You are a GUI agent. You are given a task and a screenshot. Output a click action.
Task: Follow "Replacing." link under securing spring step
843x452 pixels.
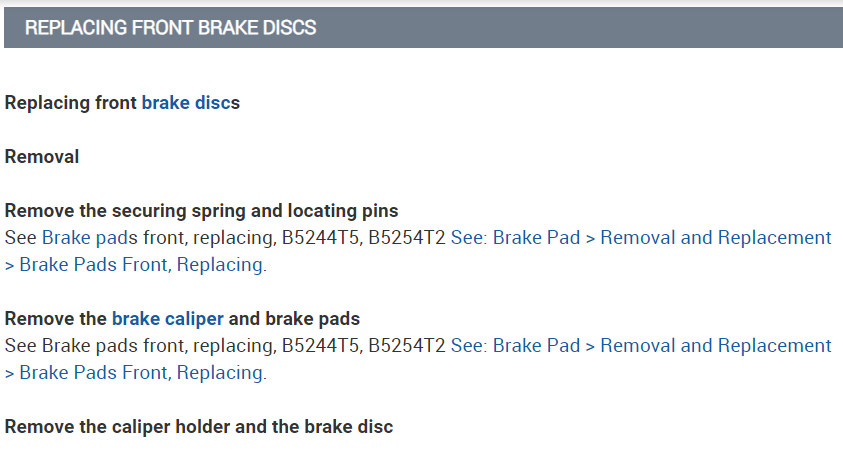222,265
